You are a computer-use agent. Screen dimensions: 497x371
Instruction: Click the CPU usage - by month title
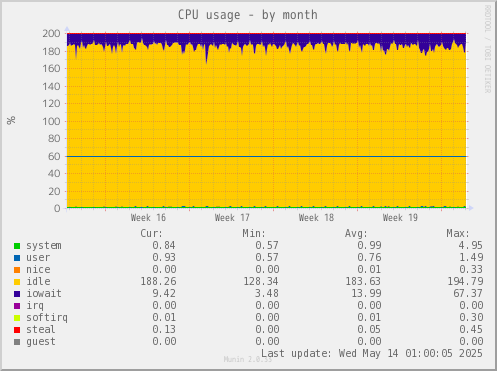pos(248,15)
